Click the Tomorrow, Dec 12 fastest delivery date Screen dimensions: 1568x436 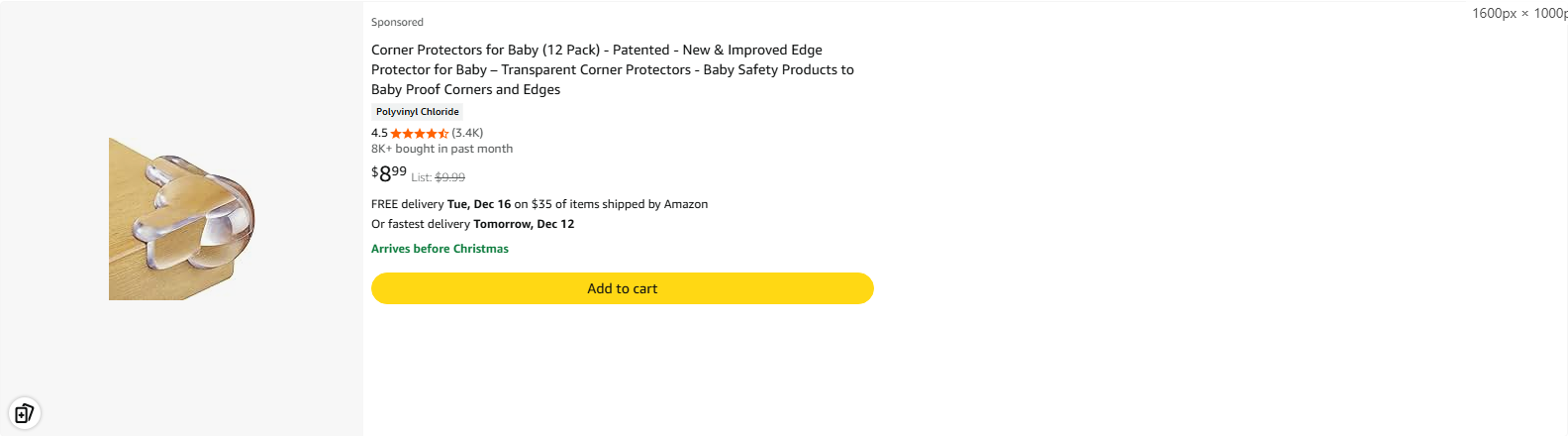(x=524, y=224)
